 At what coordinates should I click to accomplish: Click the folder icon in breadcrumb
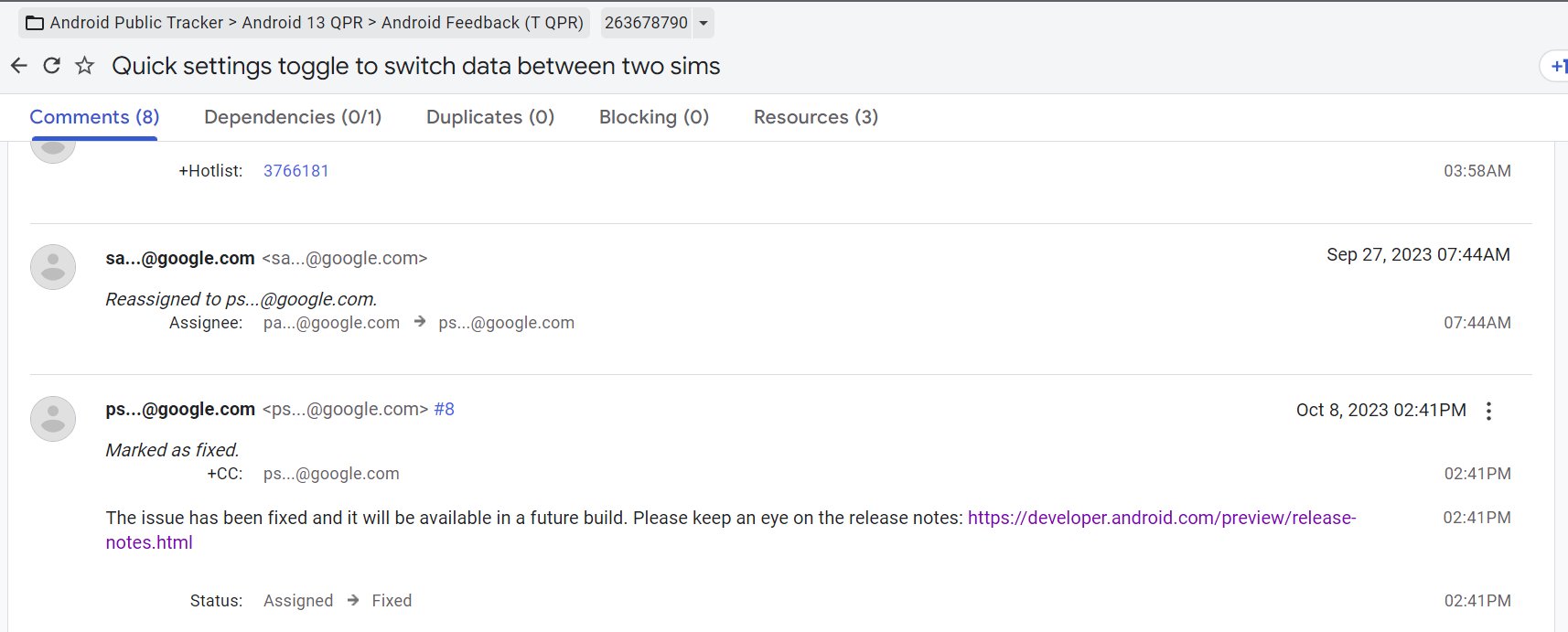35,23
